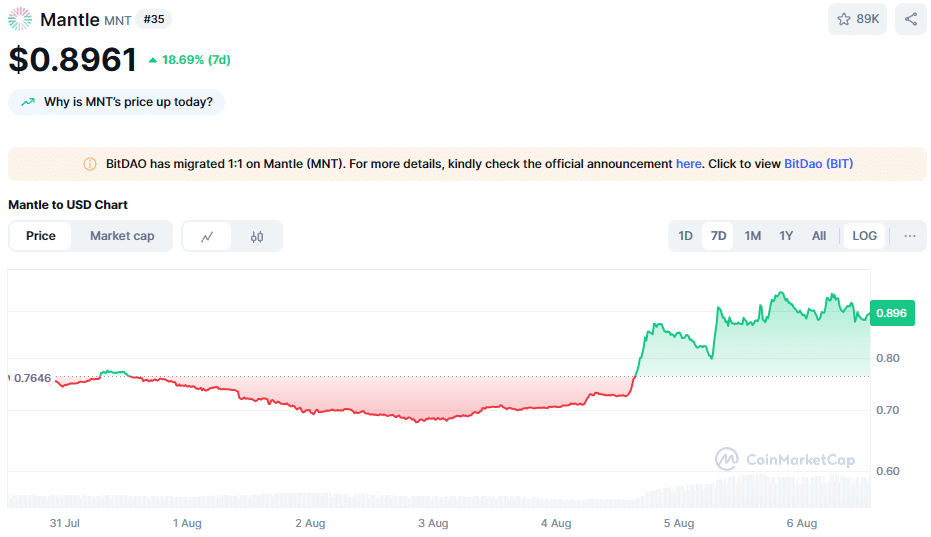Click the 1 Aug date axis label

coord(187,523)
